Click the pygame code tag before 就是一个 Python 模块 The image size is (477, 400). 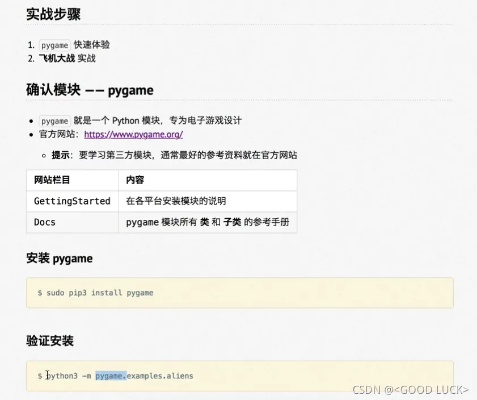tap(55, 121)
